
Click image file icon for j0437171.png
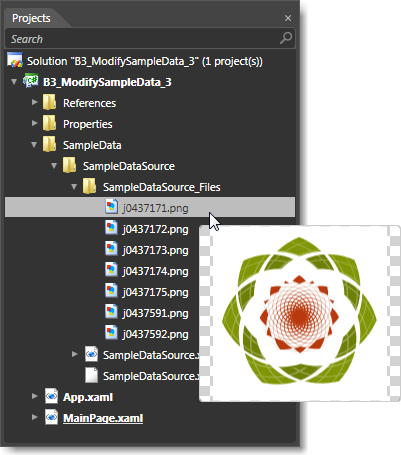tap(111, 207)
